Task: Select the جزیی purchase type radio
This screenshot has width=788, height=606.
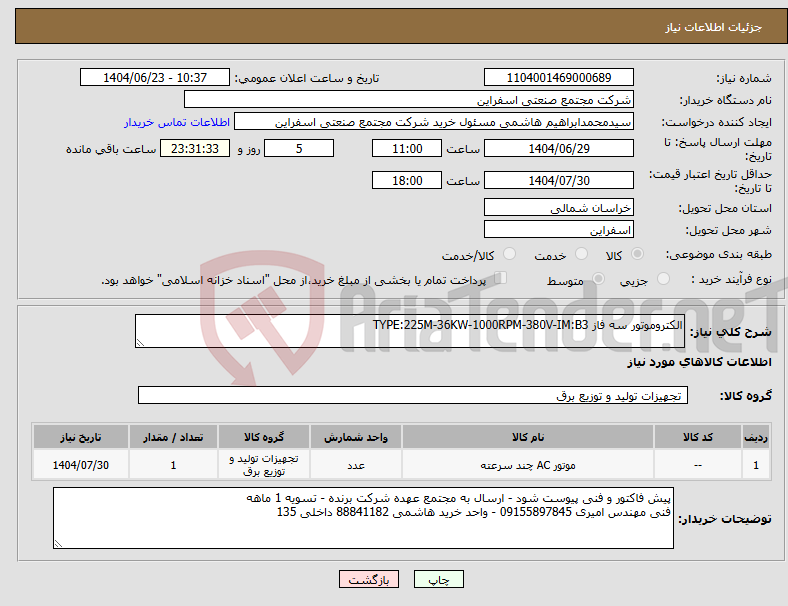Action: [x=663, y=278]
